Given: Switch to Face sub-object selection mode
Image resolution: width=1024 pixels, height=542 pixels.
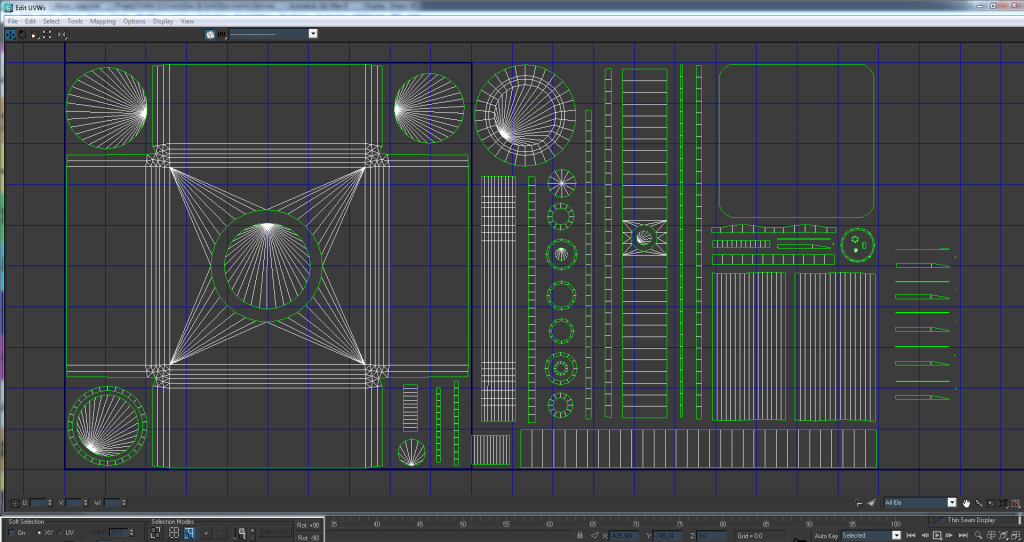Looking at the screenshot, I should tap(189, 534).
